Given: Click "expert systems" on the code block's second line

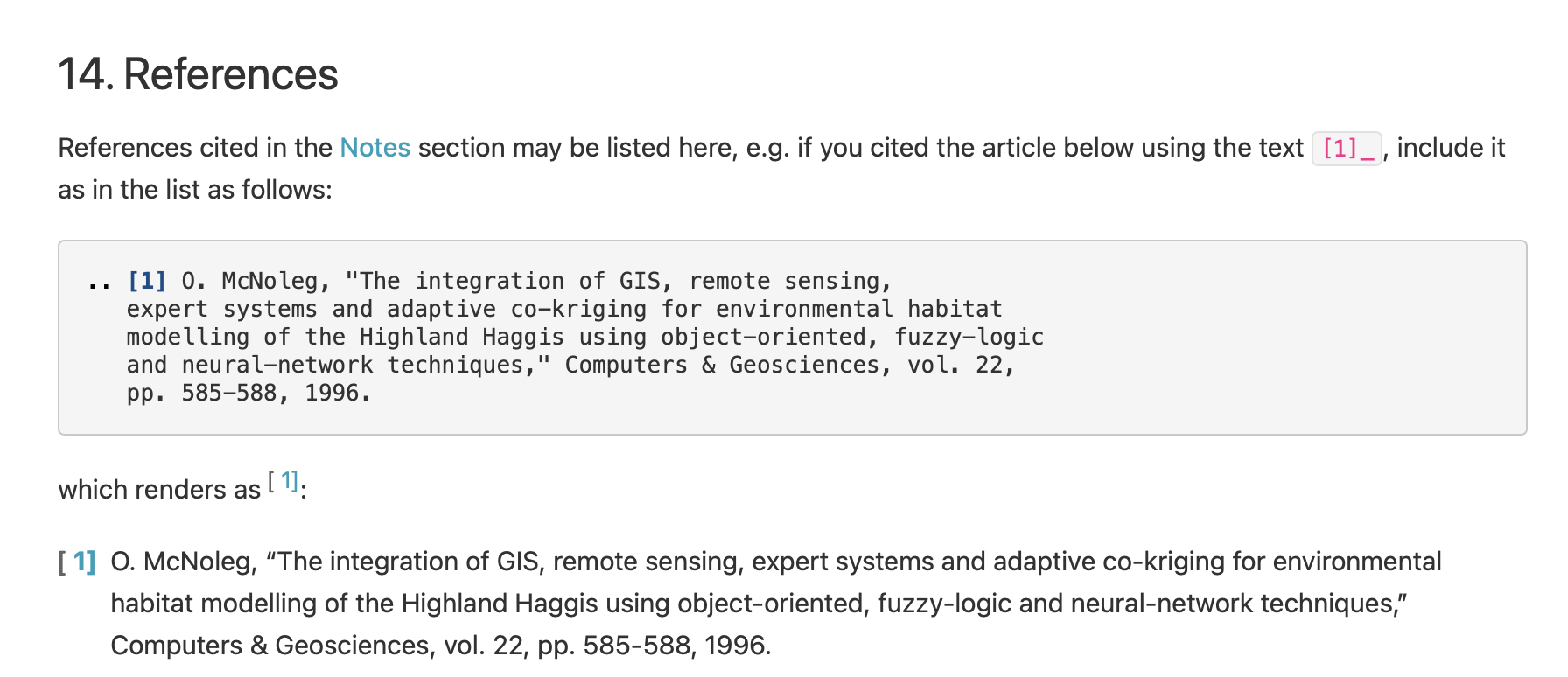Looking at the screenshot, I should 222,309.
